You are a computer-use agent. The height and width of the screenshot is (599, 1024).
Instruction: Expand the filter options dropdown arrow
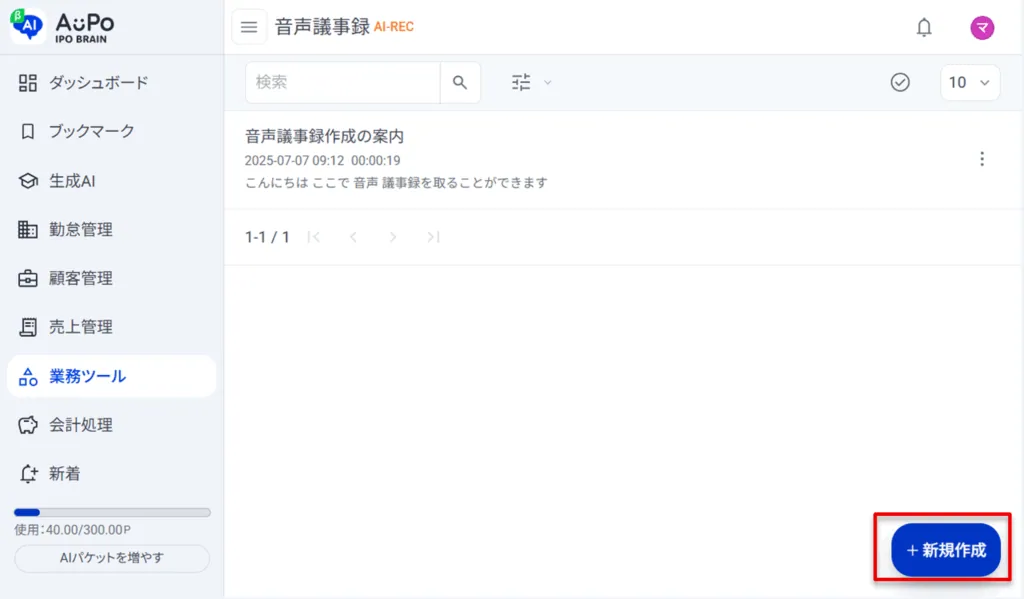point(548,82)
